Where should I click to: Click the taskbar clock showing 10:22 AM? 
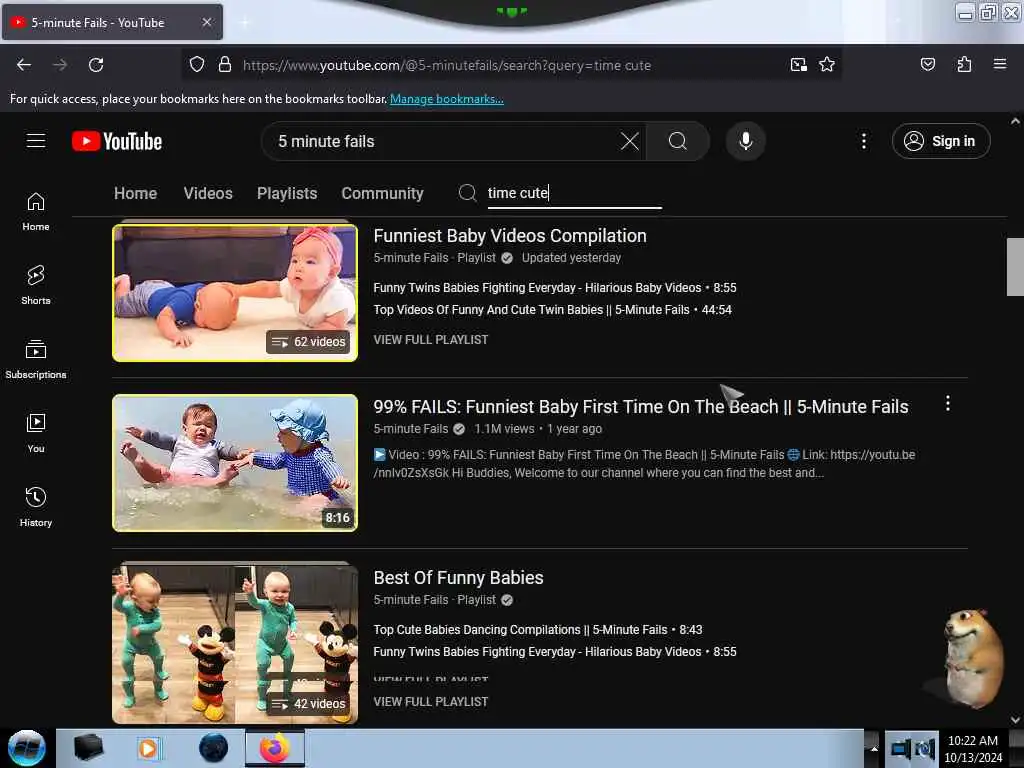tap(973, 748)
